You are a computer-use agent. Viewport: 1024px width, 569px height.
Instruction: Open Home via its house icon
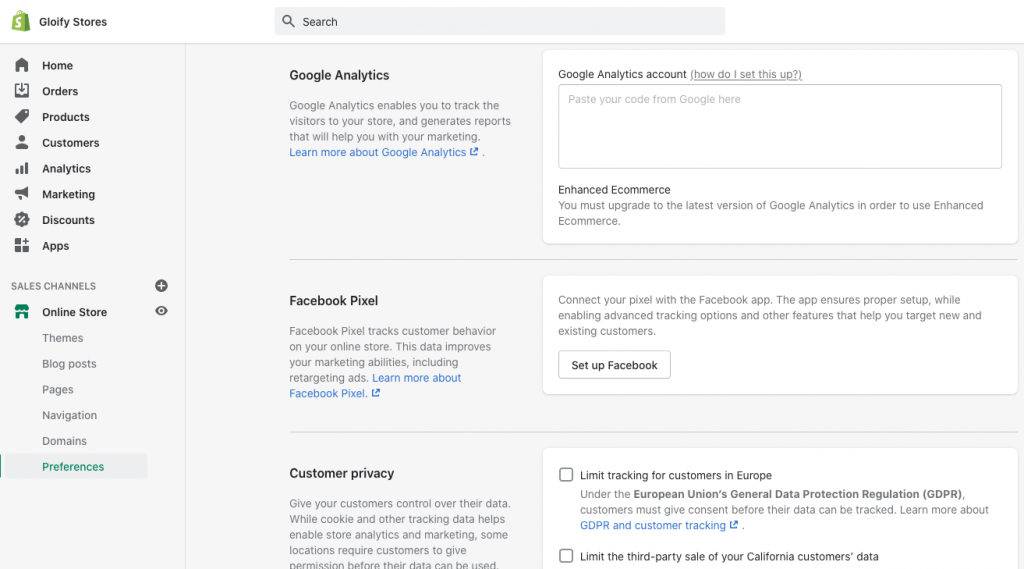pyautogui.click(x=22, y=65)
